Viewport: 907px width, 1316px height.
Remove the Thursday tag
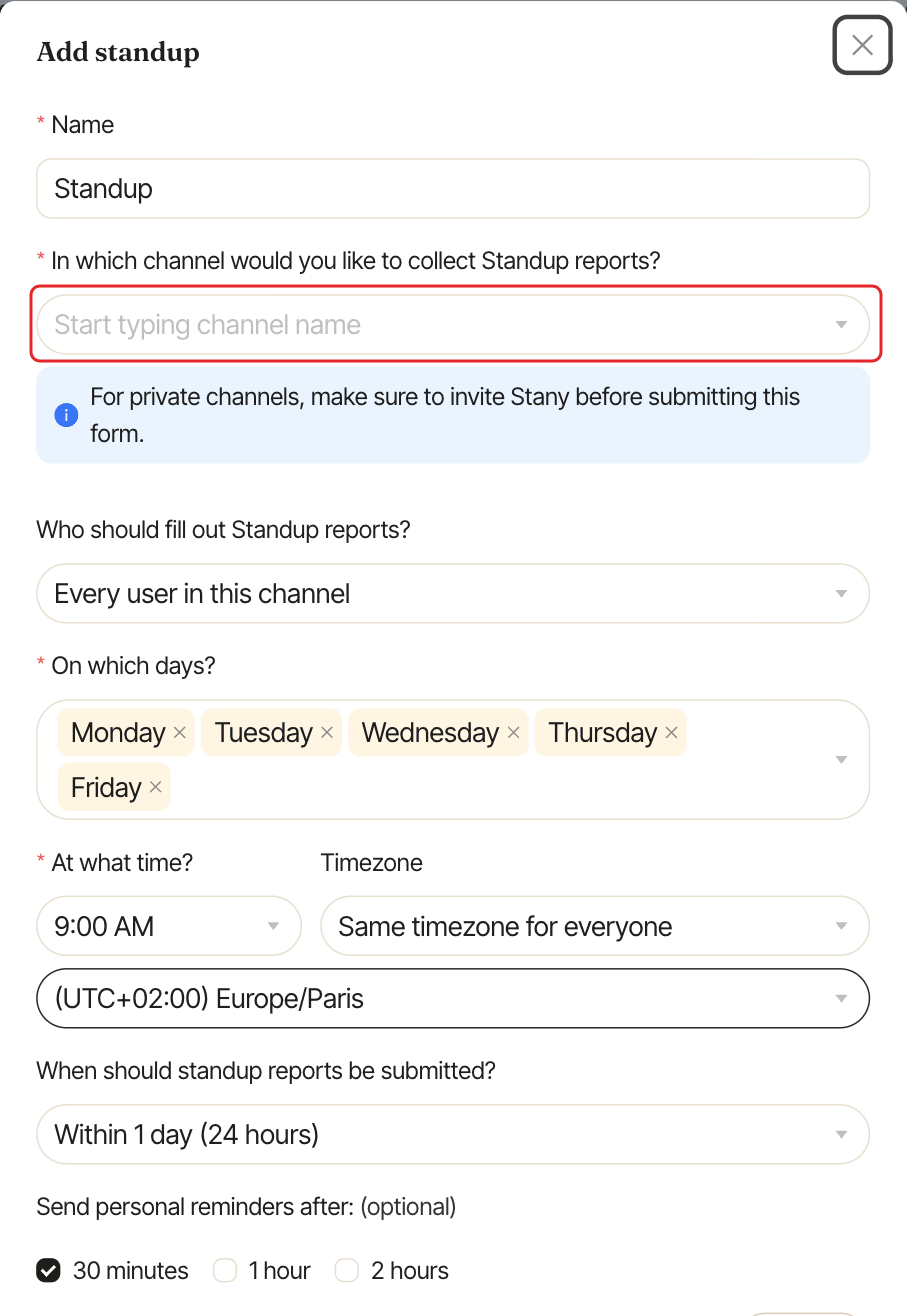click(671, 733)
